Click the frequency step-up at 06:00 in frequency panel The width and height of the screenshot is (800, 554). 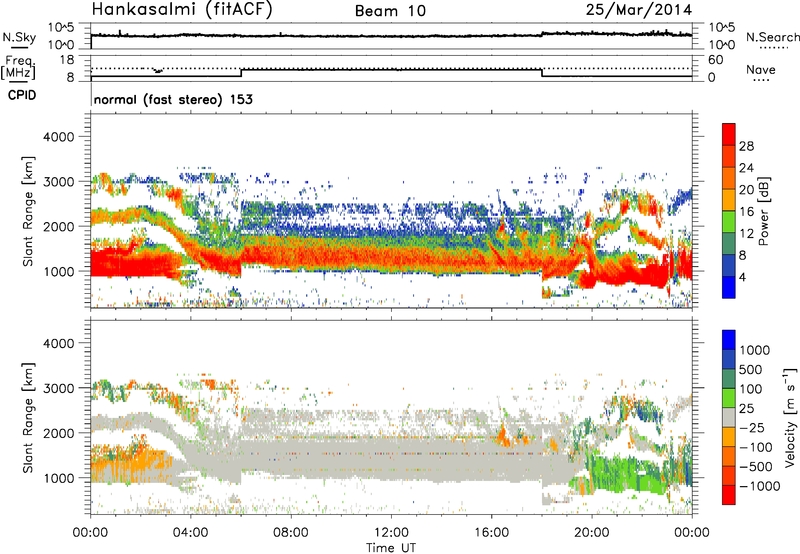[241, 72]
